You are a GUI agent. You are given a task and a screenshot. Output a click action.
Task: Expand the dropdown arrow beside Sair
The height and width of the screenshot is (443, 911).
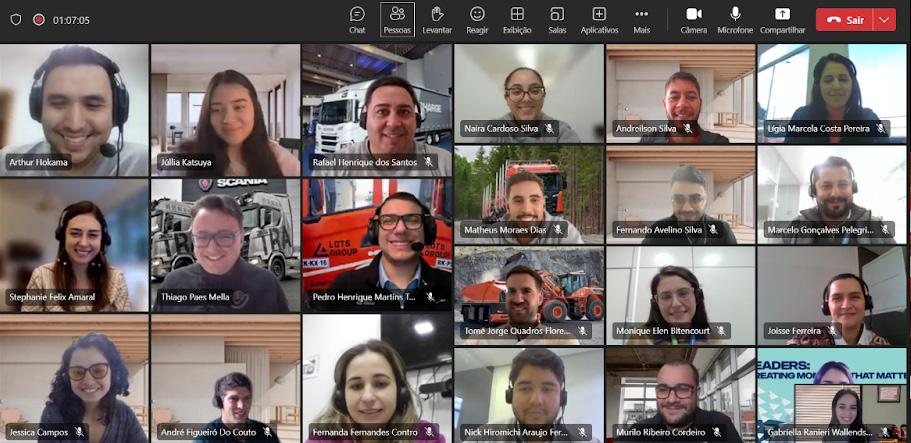pos(884,20)
